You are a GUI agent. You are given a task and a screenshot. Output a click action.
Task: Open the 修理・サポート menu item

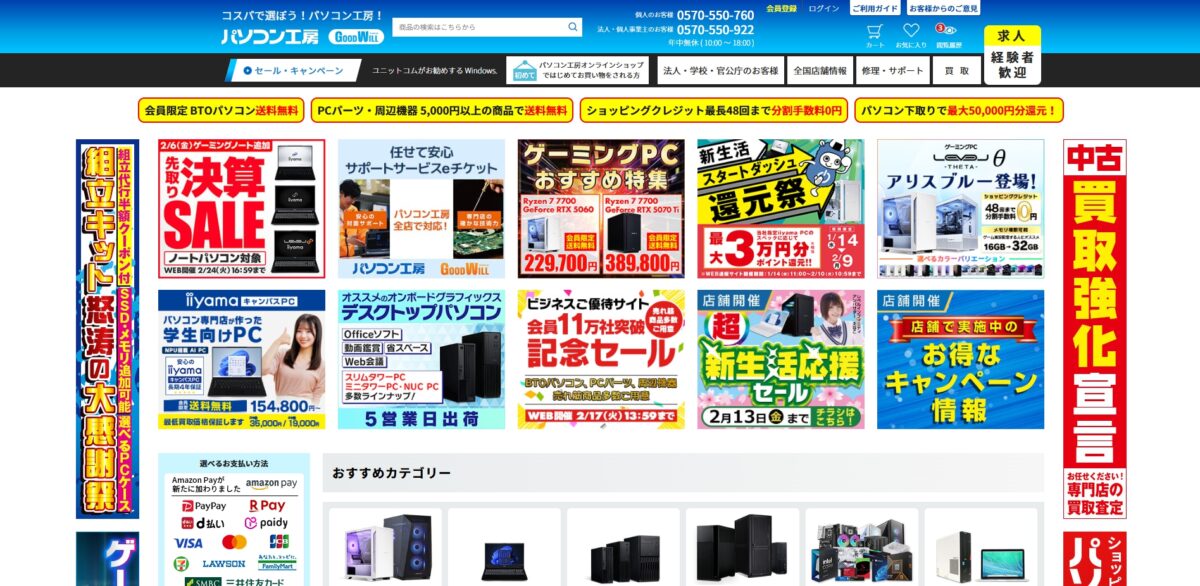(892, 71)
